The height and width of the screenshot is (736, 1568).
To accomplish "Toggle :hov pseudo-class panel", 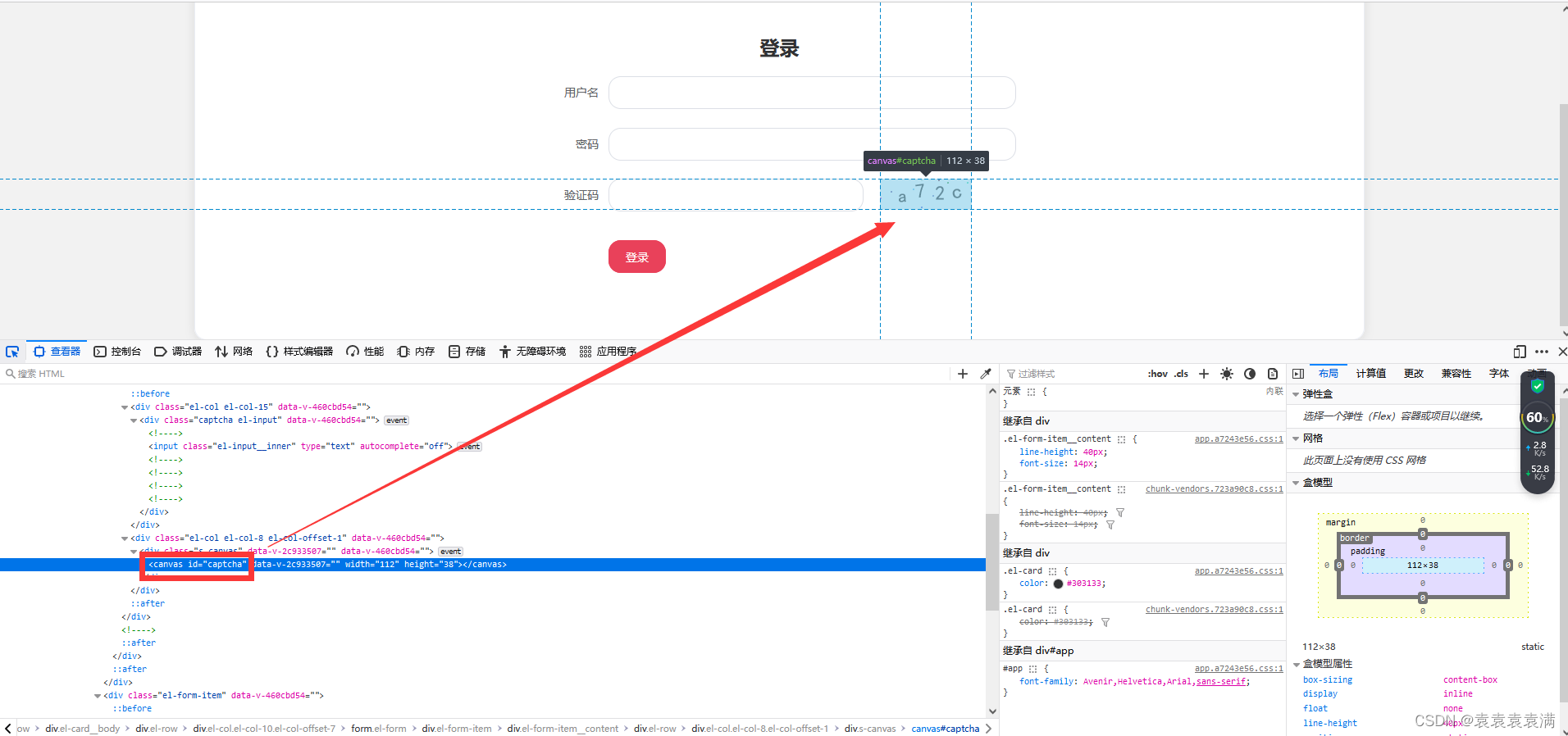I will [1157, 374].
